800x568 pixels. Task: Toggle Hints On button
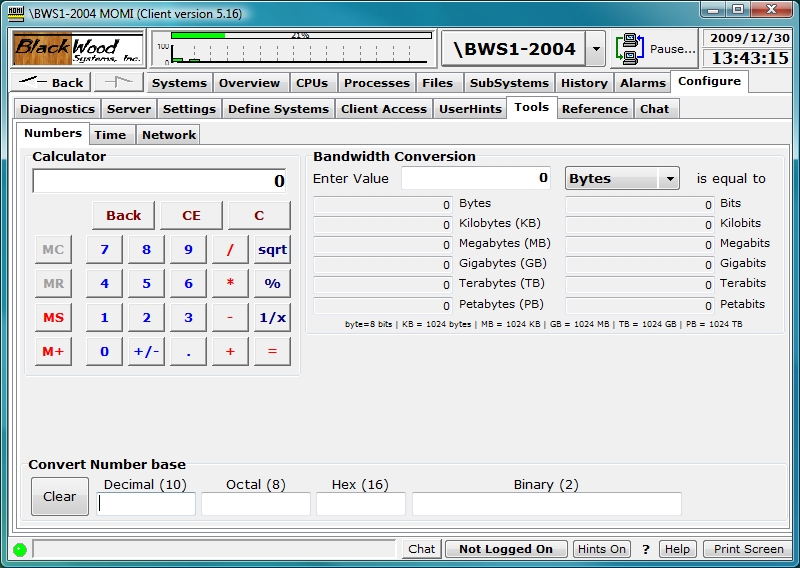pos(602,549)
